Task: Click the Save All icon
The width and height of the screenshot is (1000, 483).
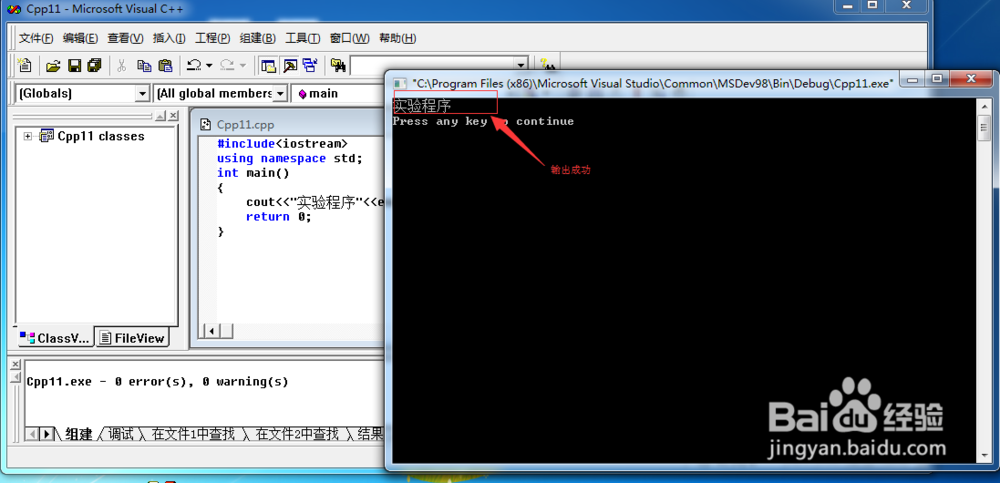Action: pos(95,65)
